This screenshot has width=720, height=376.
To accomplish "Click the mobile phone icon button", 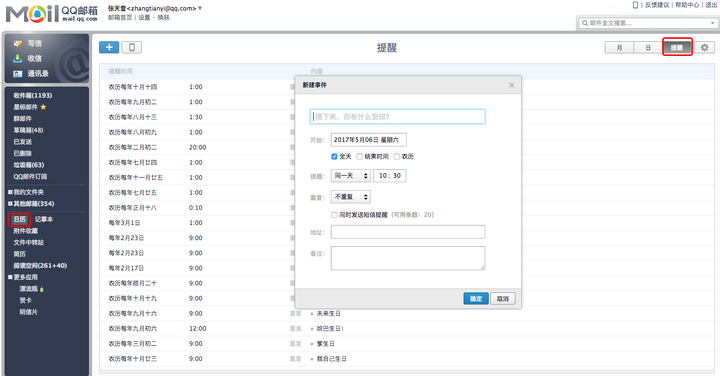I will pyautogui.click(x=132, y=47).
